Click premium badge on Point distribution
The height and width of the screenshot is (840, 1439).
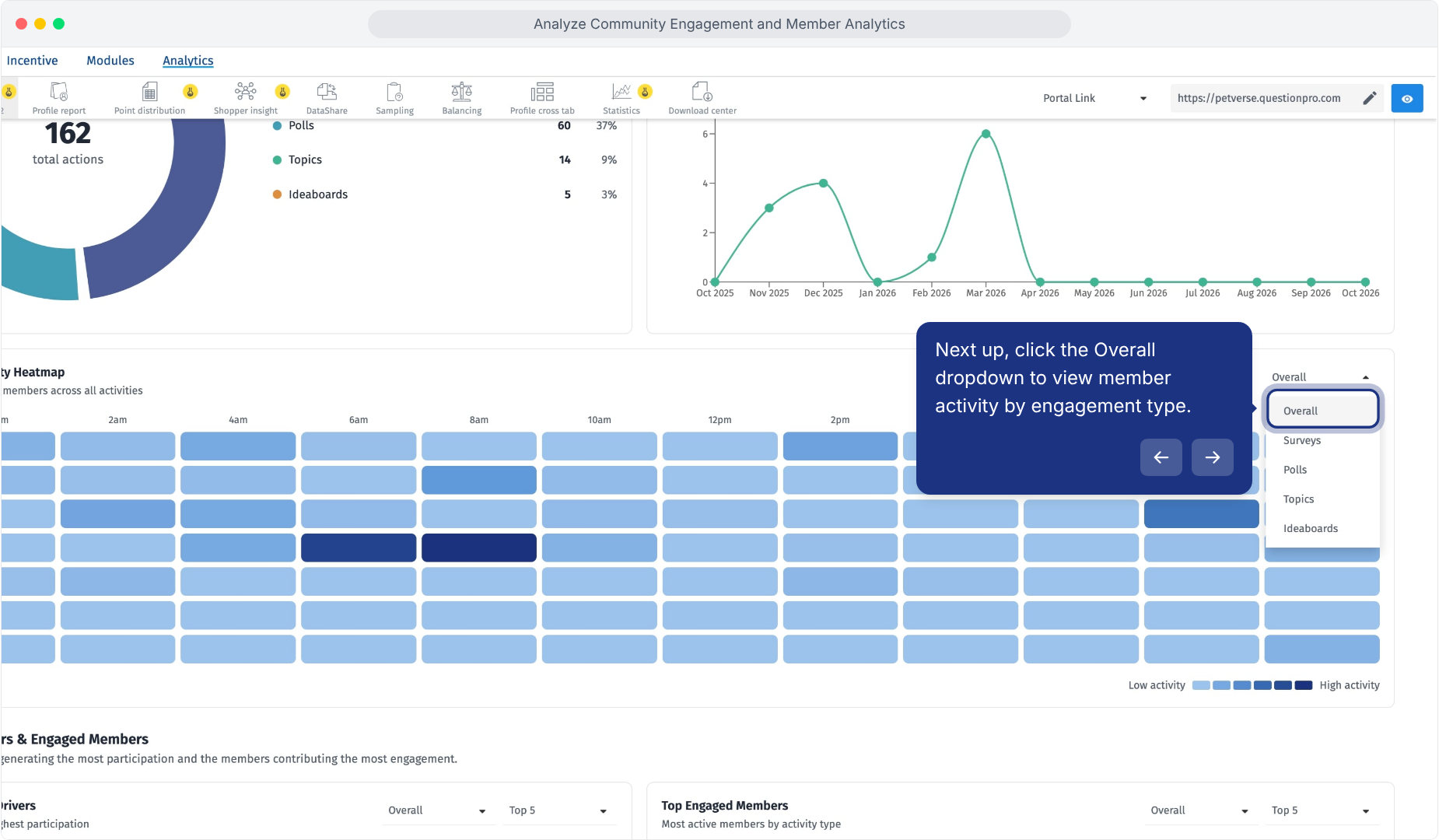click(191, 92)
